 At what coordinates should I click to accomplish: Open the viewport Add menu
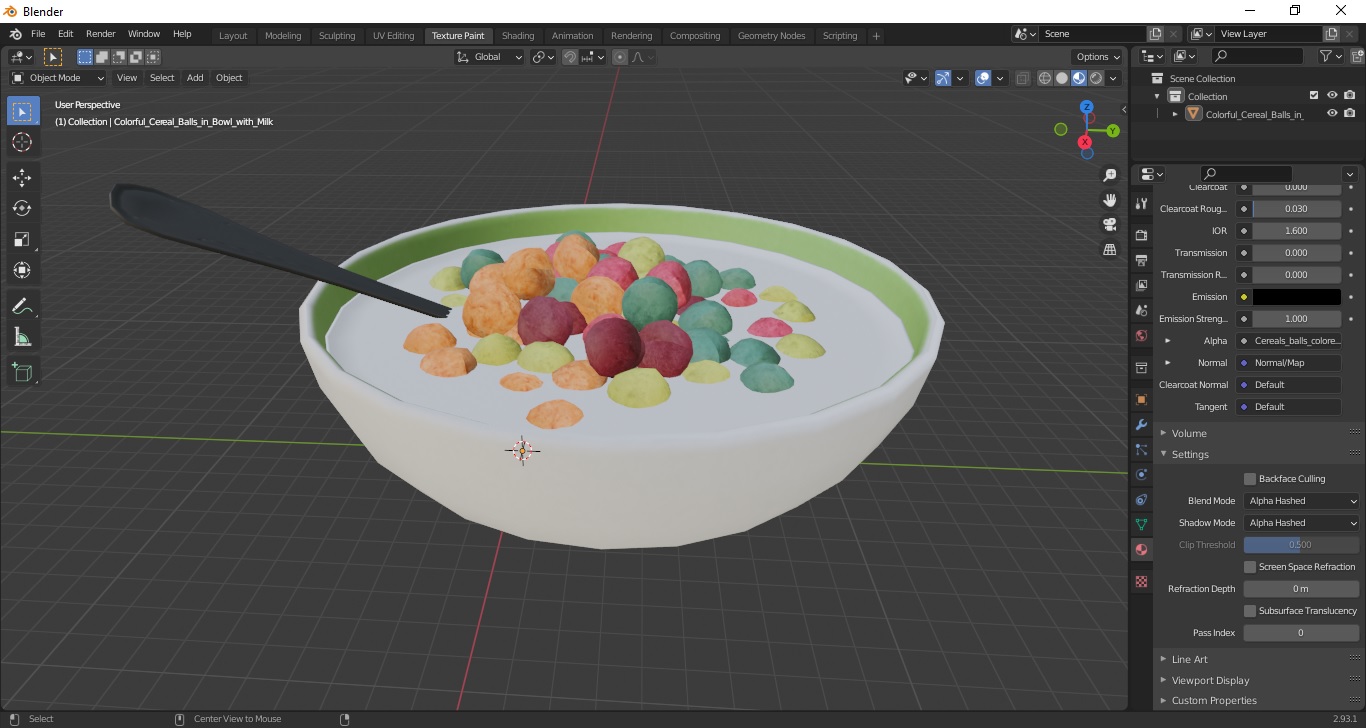(x=195, y=78)
